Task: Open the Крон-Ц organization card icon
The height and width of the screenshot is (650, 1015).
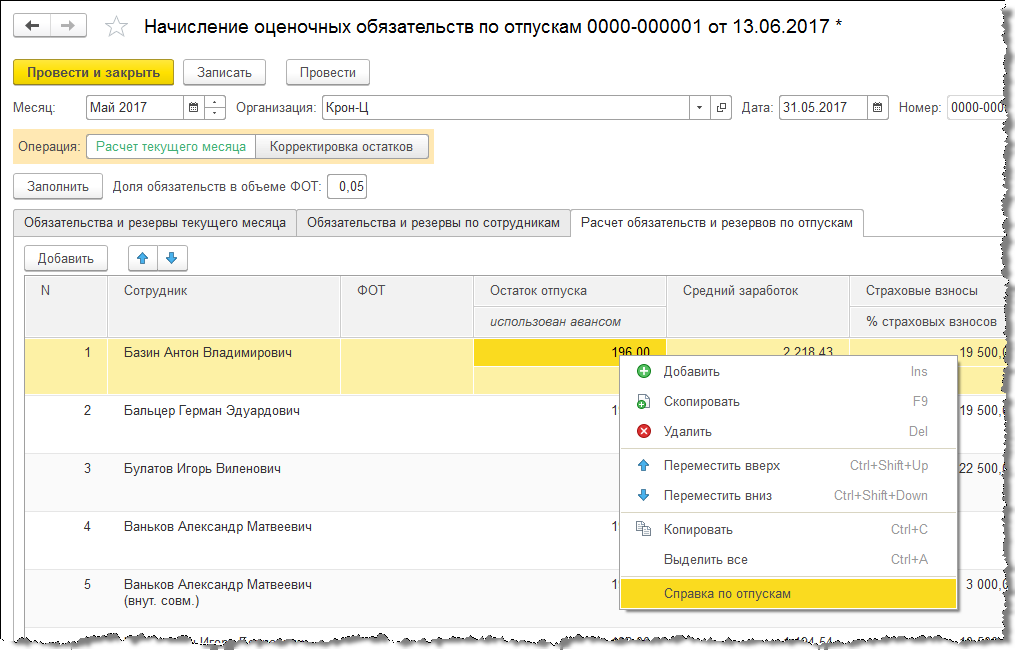Action: coord(720,107)
